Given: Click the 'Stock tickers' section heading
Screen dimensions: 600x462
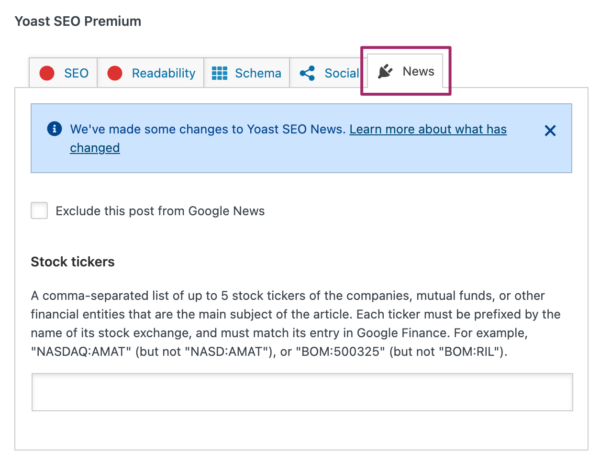Looking at the screenshot, I should click(73, 262).
